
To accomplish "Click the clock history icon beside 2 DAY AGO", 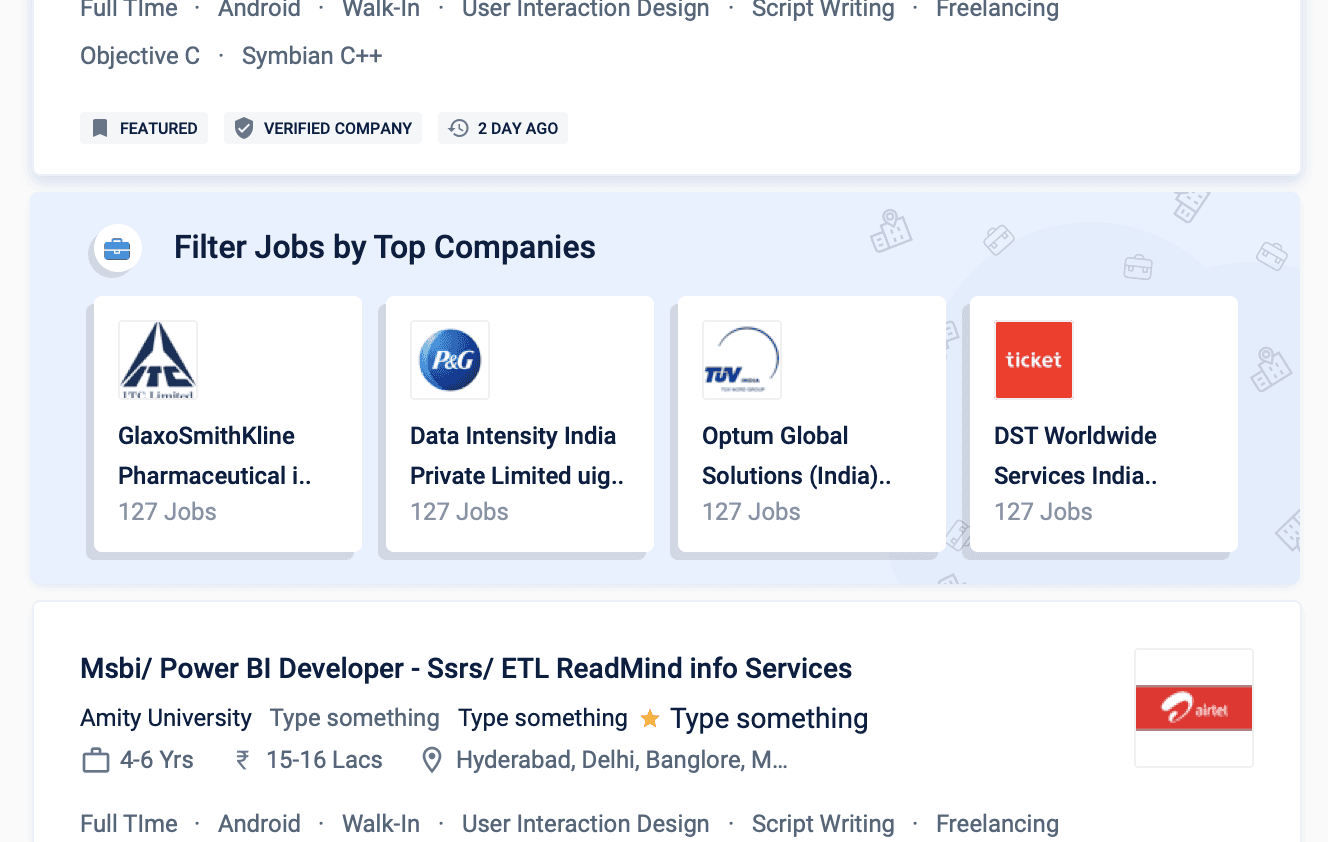I will click(x=458, y=128).
